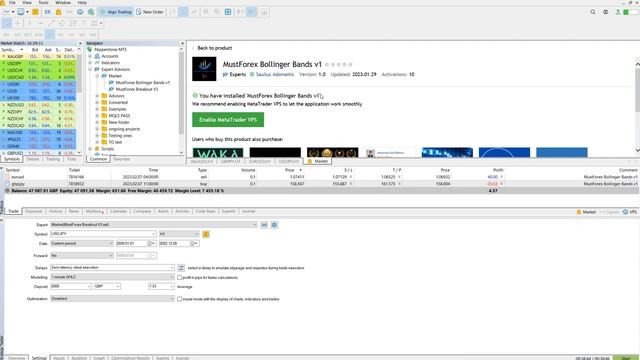Click the blue cloud toolbar icon
Viewport: 640px width, 360px height.
(80, 12)
